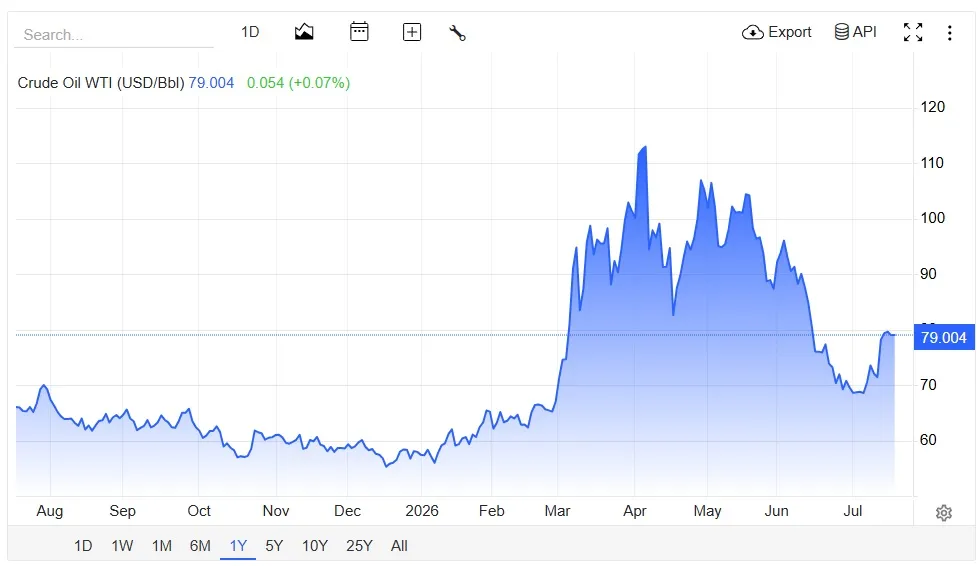Click the 60 y-axis label
Image resolution: width=979 pixels, height=566 pixels.
tap(928, 440)
